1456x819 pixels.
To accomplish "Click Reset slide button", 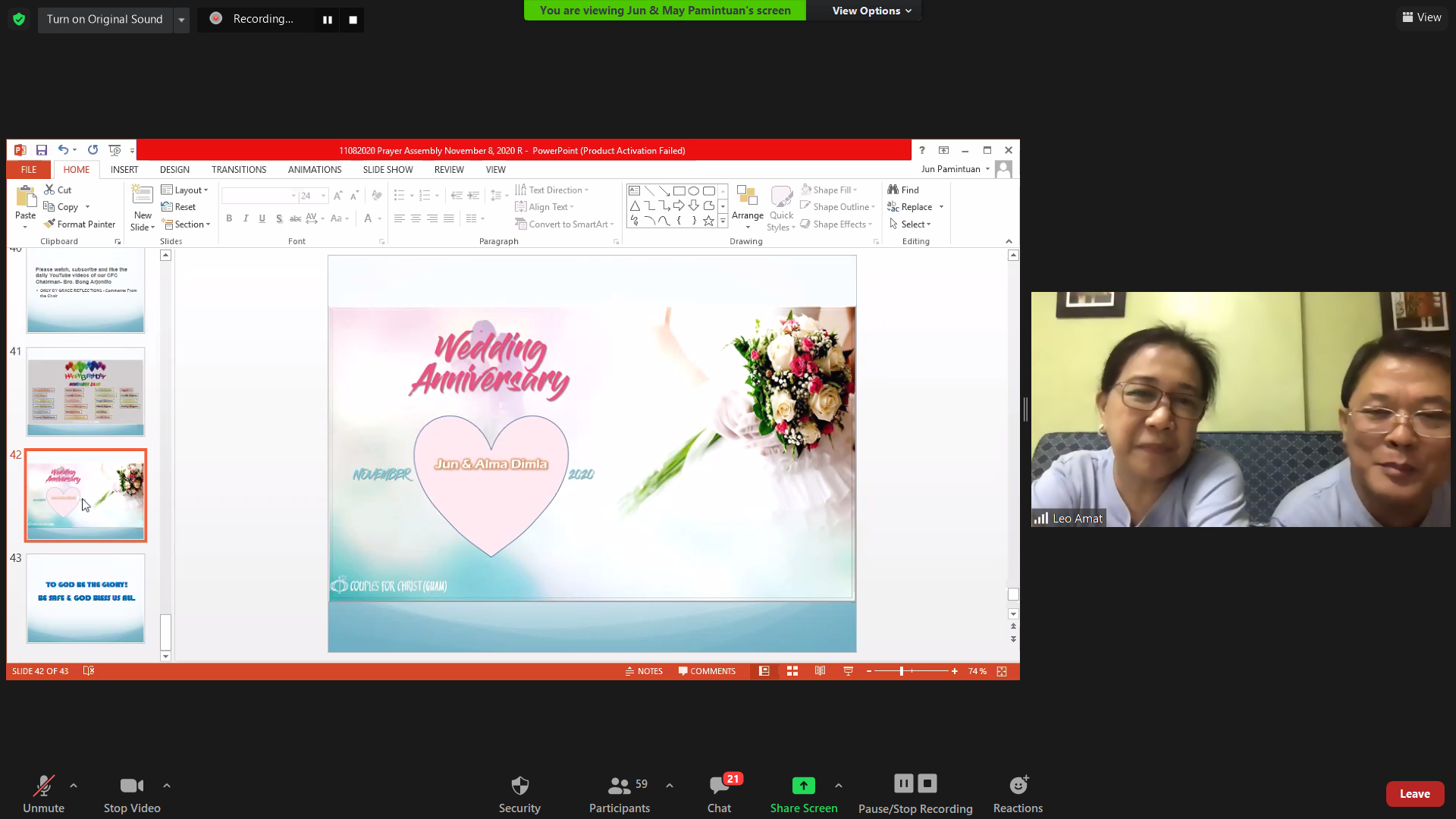I will click(x=179, y=206).
